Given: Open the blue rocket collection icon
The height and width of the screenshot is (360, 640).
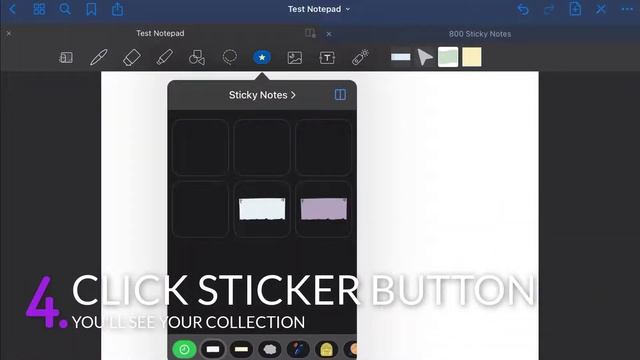Looking at the screenshot, I should (298, 349).
